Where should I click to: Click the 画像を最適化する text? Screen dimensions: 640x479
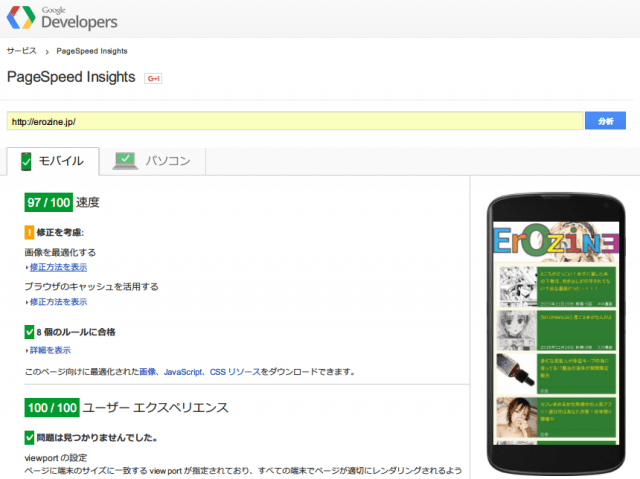point(60,252)
